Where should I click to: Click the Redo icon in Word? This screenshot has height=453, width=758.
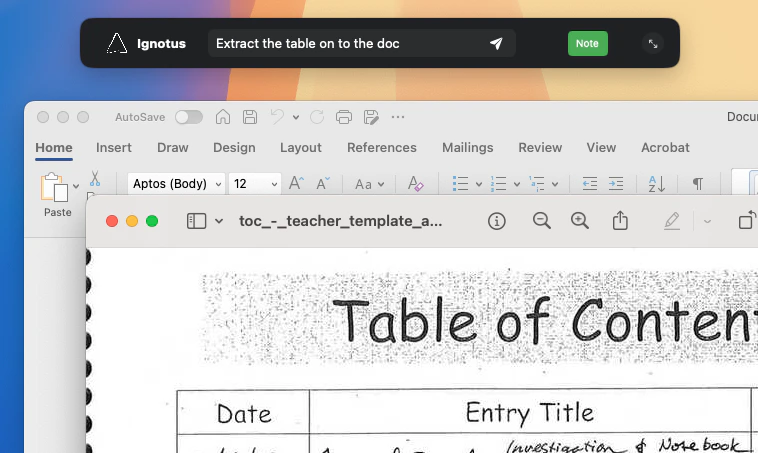pos(317,117)
